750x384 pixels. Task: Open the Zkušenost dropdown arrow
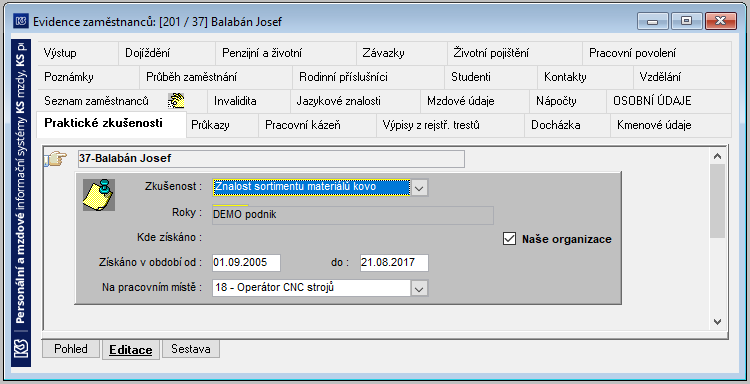(x=419, y=187)
